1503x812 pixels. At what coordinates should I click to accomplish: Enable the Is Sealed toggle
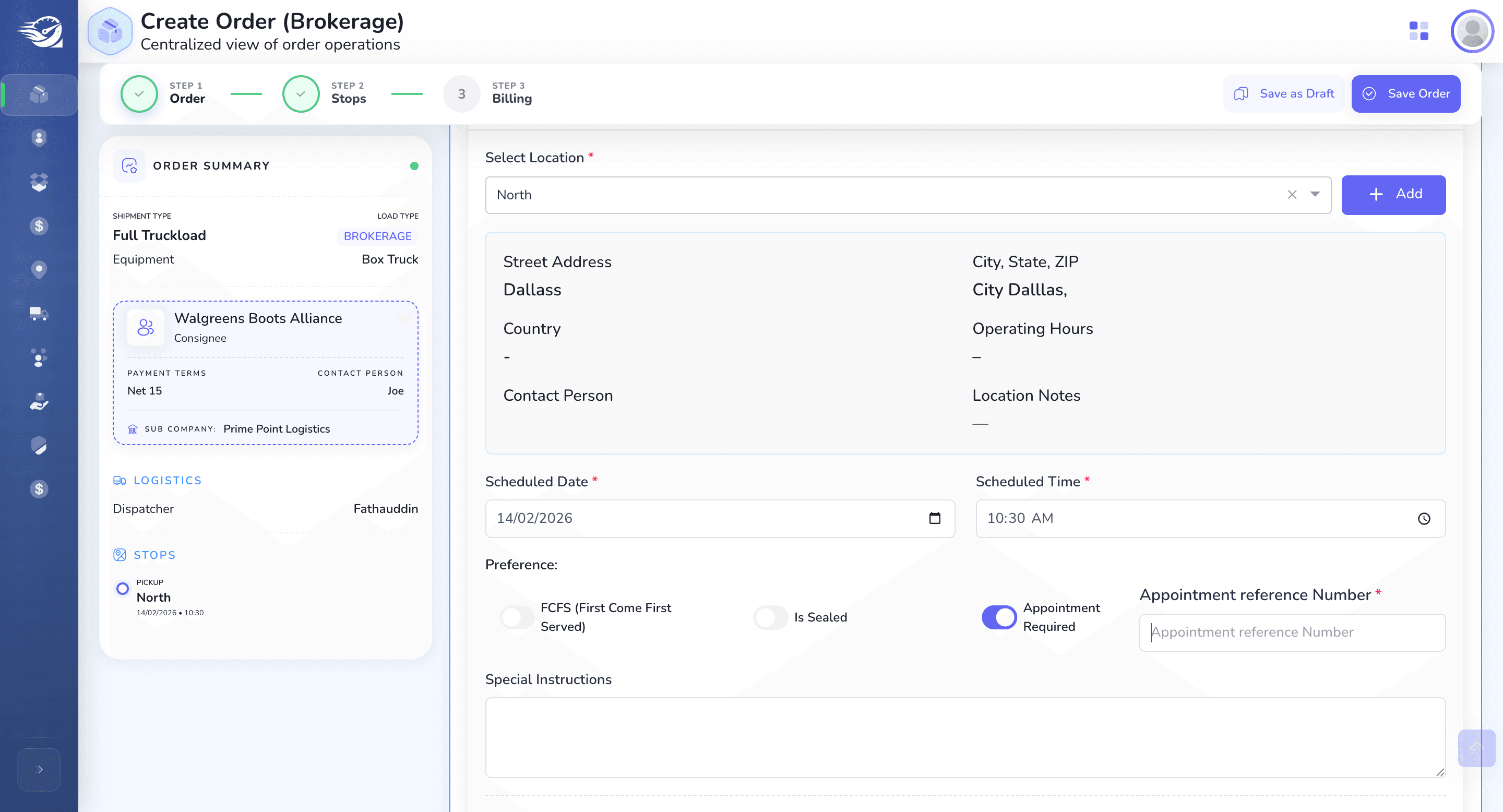pos(770,617)
